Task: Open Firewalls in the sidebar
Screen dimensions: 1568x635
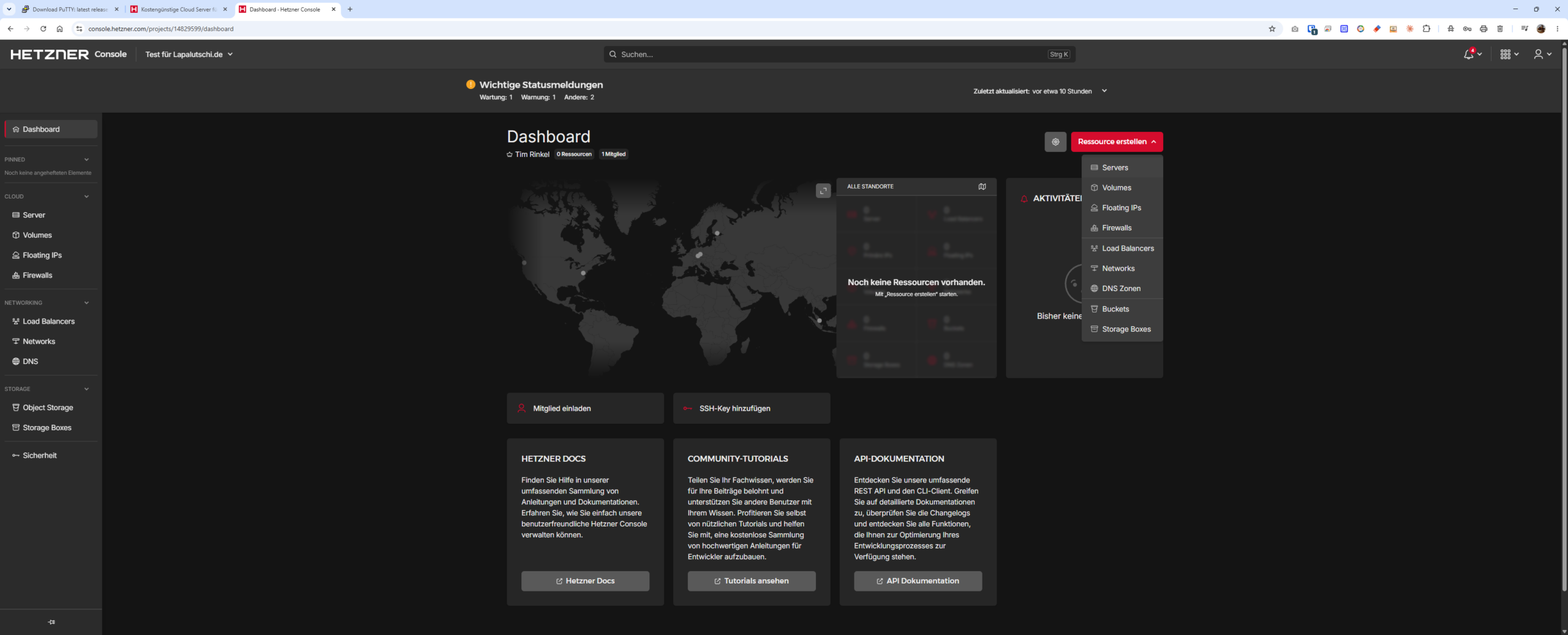Action: 51,275
